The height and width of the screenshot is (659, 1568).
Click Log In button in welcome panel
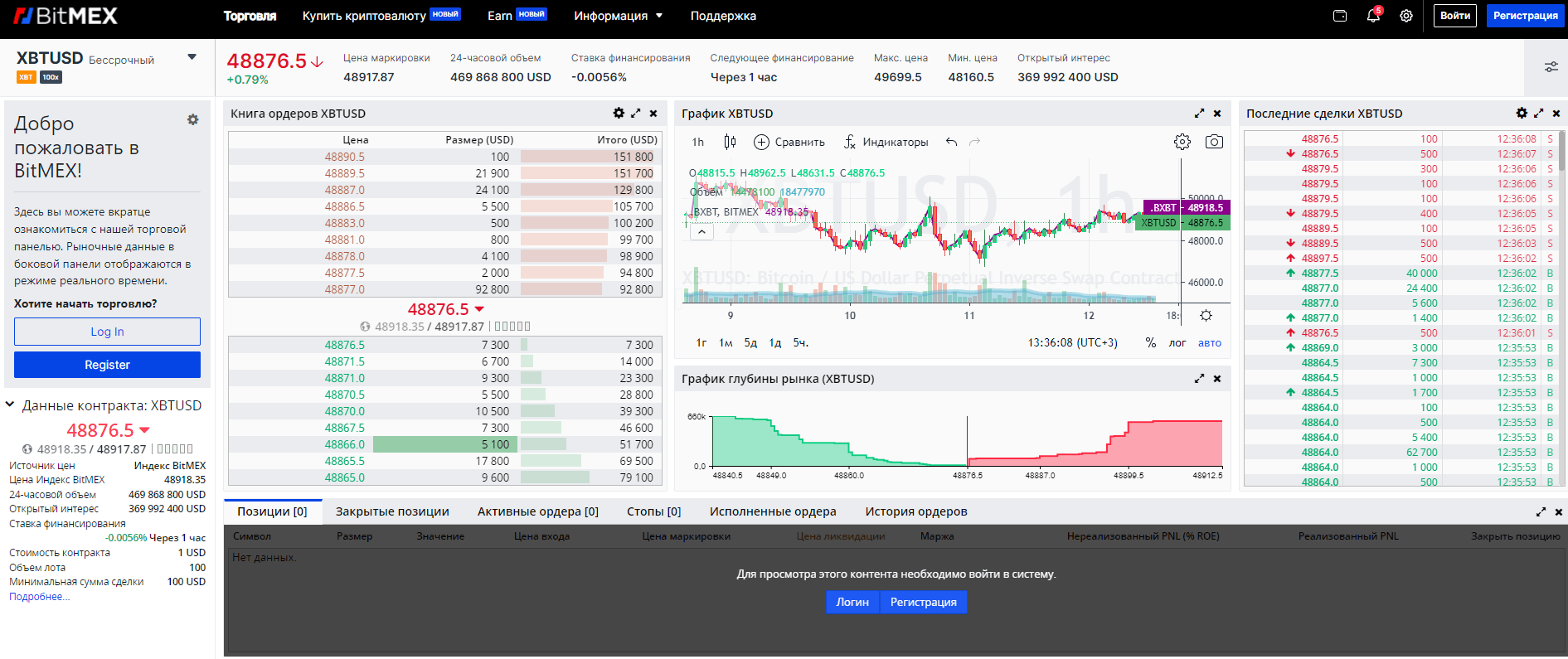point(107,332)
